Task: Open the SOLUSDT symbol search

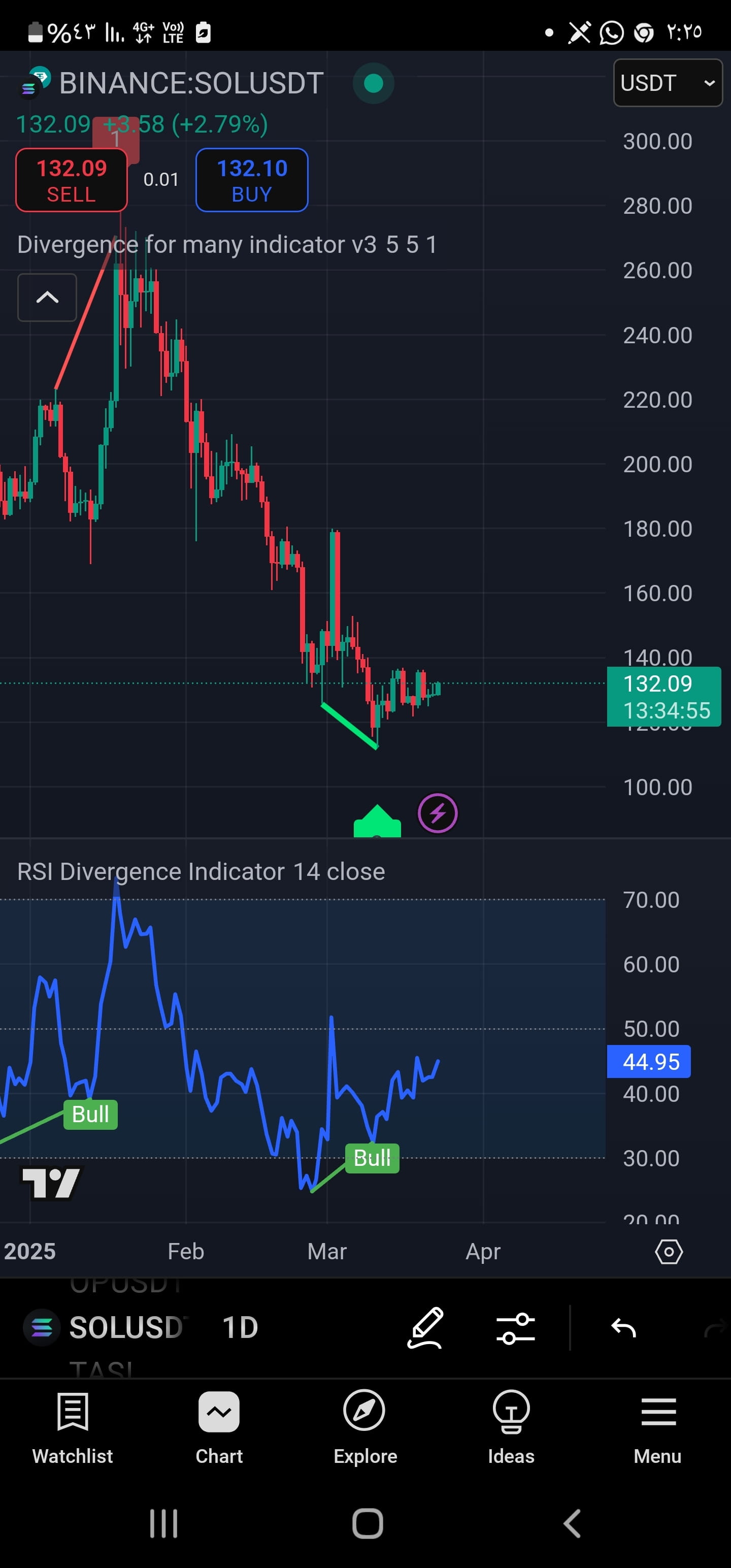Action: coord(126,1327)
